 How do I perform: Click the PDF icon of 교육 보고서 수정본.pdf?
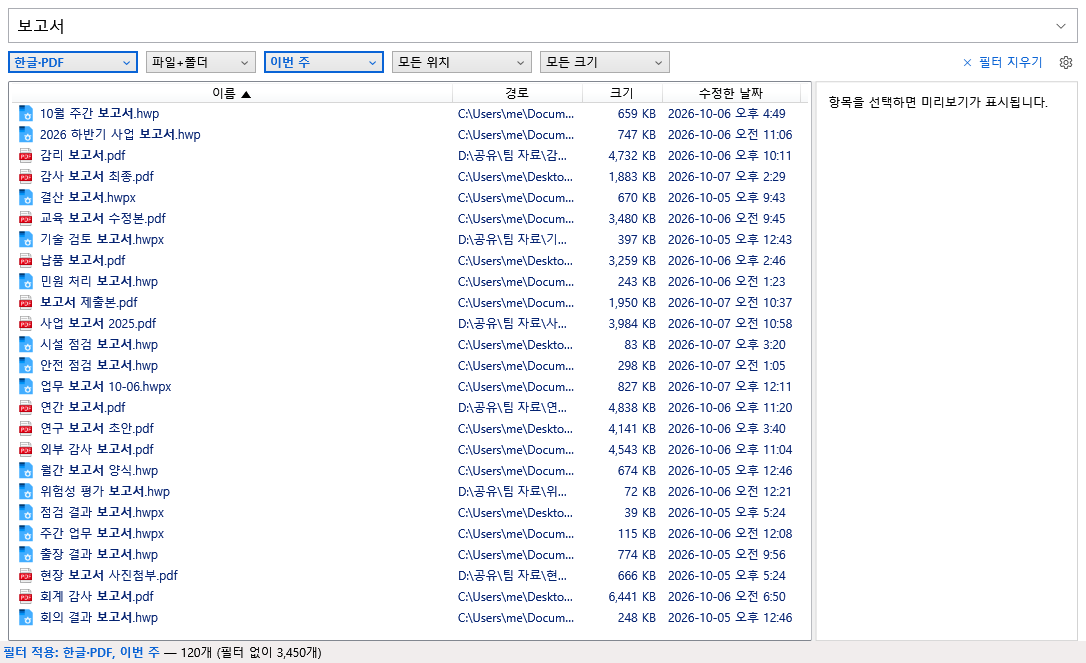(26, 218)
